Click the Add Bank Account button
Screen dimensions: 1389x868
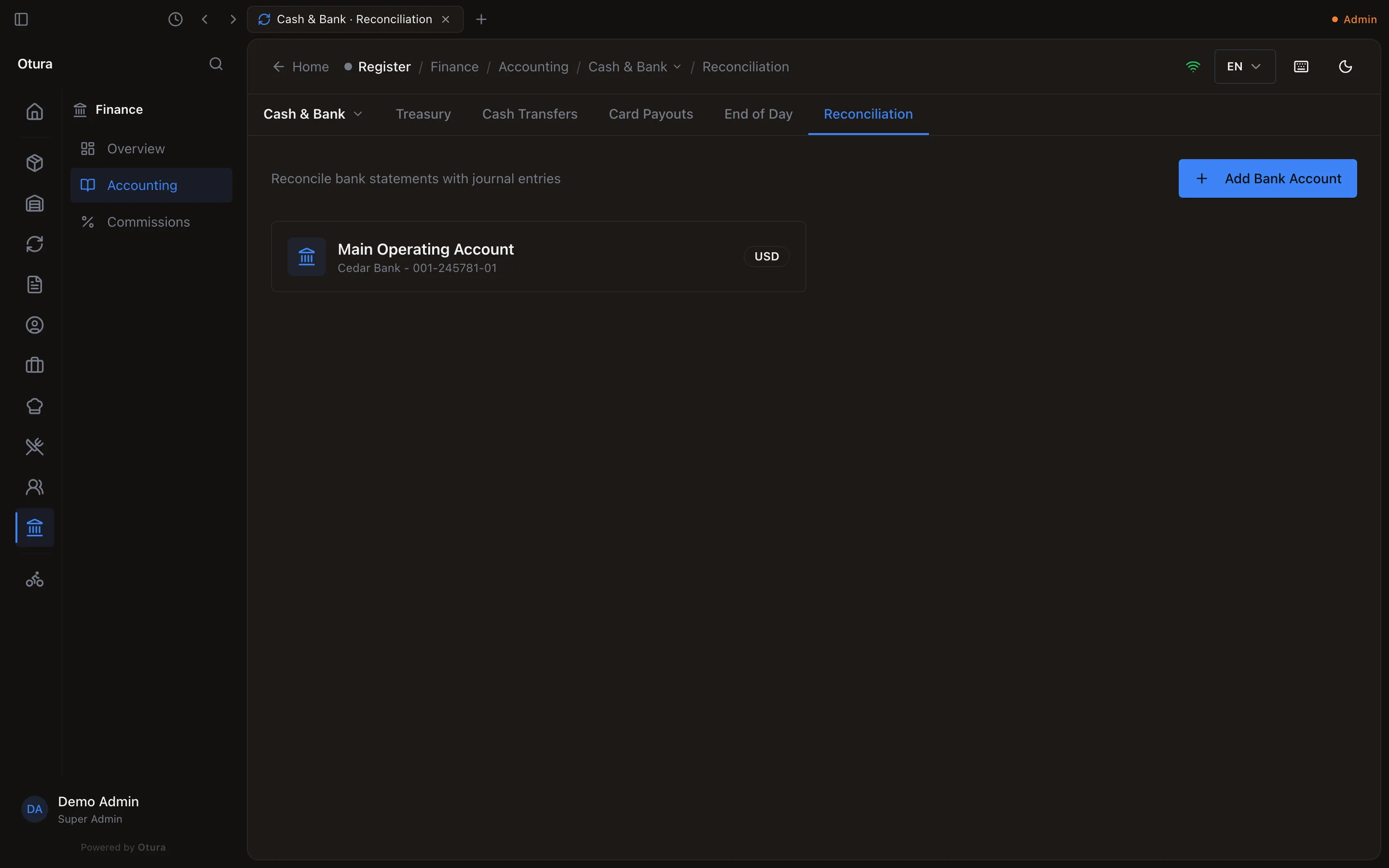[1267, 178]
